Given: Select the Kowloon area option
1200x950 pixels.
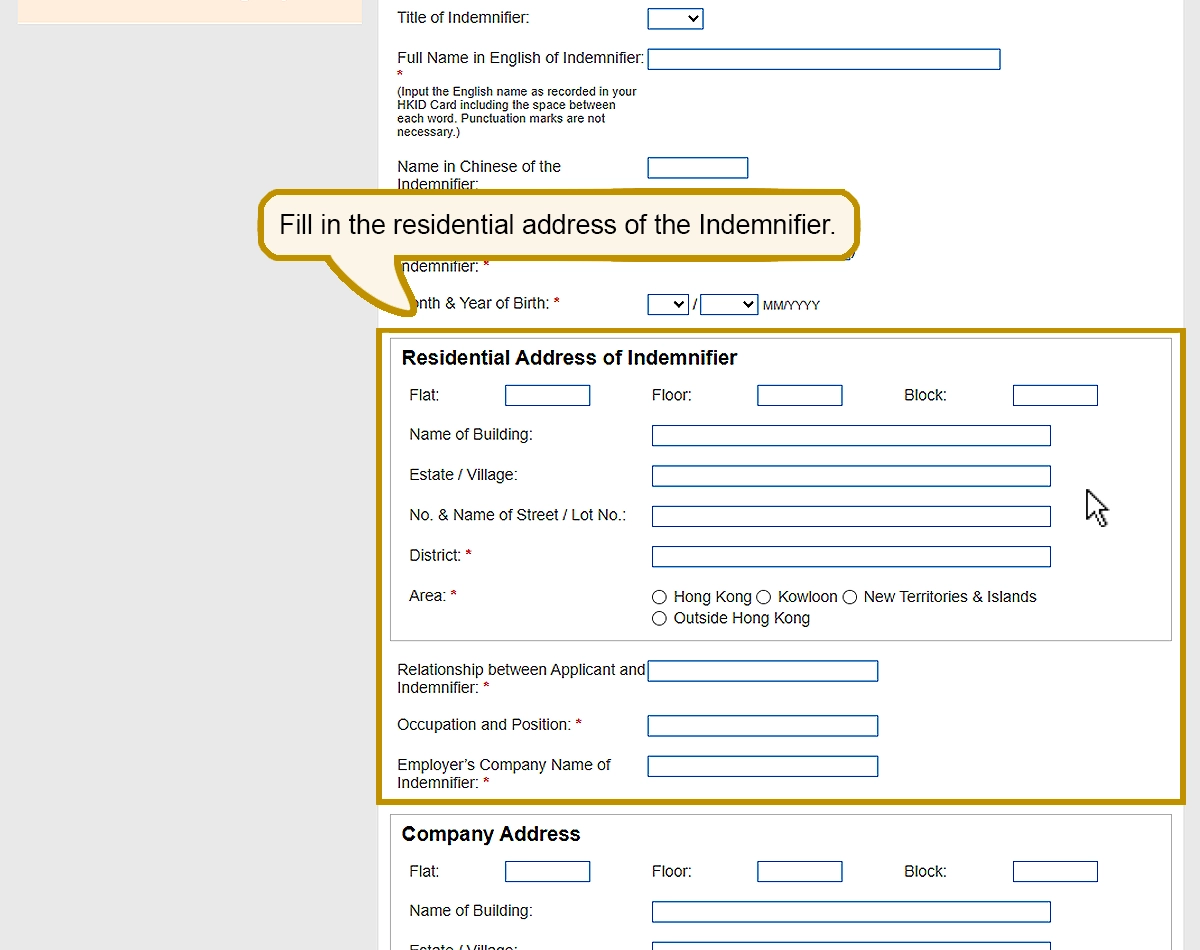Looking at the screenshot, I should [x=764, y=597].
